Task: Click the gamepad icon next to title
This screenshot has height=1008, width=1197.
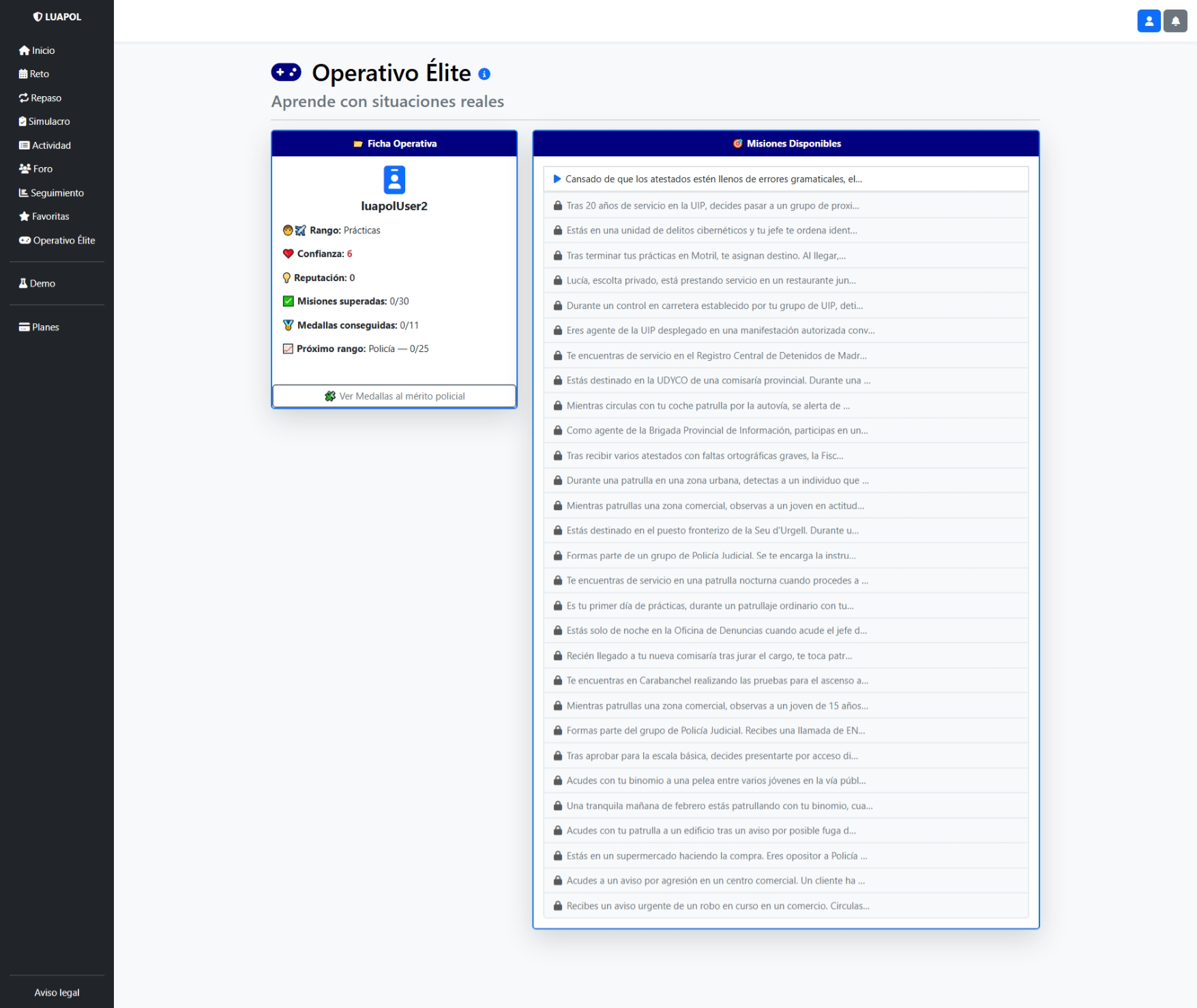Action: coord(286,72)
